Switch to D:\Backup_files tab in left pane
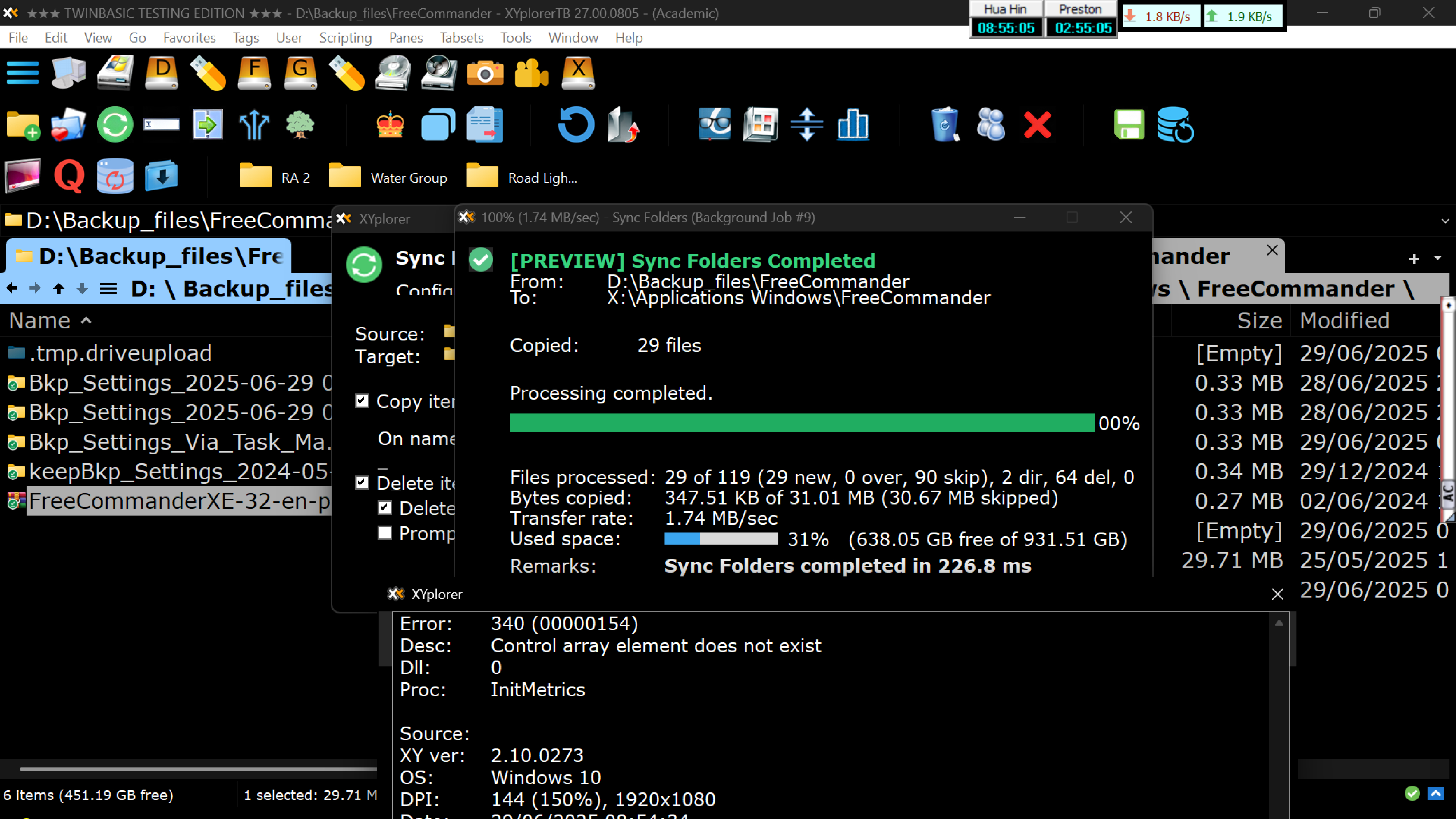 click(150, 257)
